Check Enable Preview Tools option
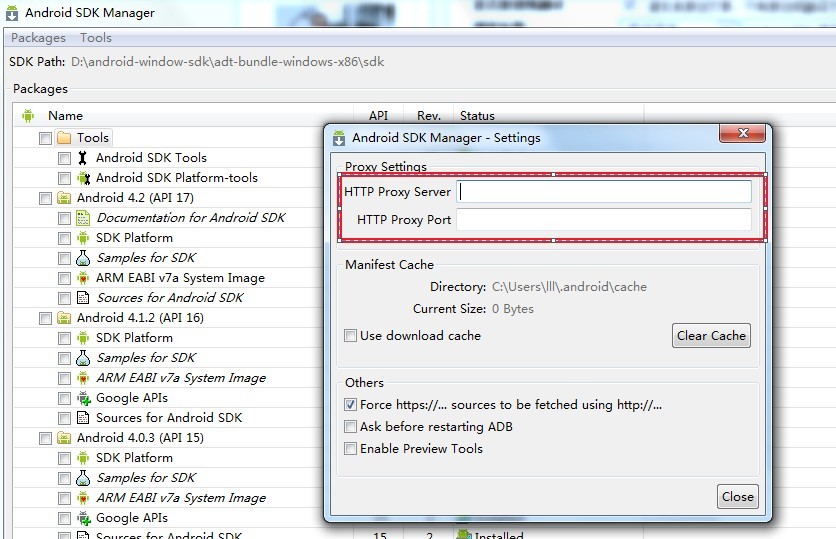This screenshot has height=539, width=836. 350,448
